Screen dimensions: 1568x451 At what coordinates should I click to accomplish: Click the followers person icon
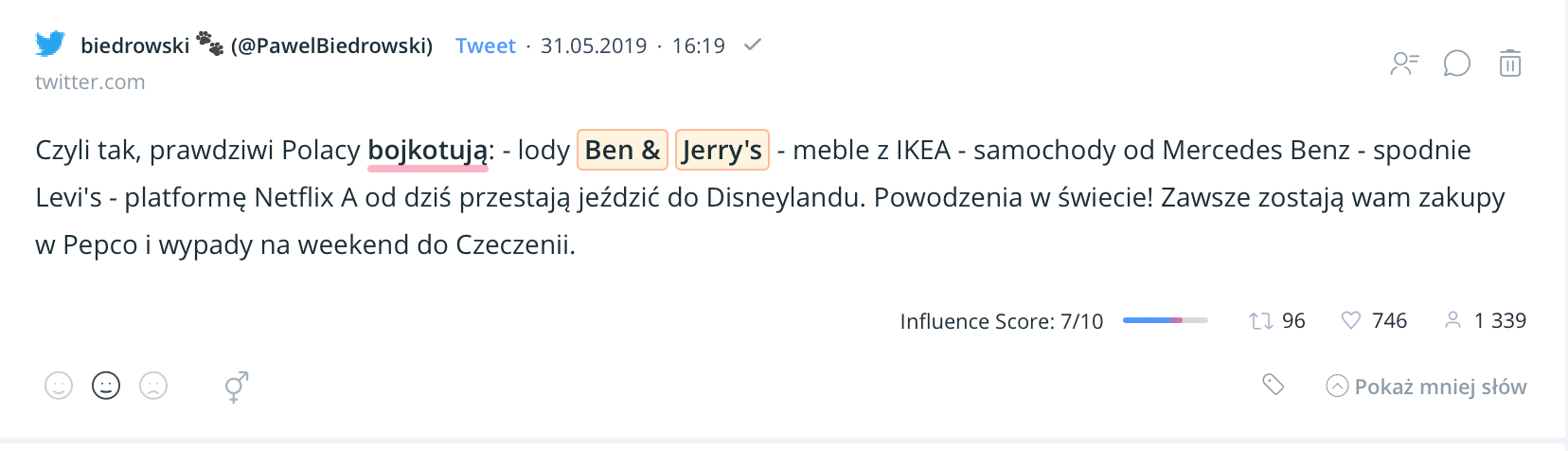[x=1452, y=320]
